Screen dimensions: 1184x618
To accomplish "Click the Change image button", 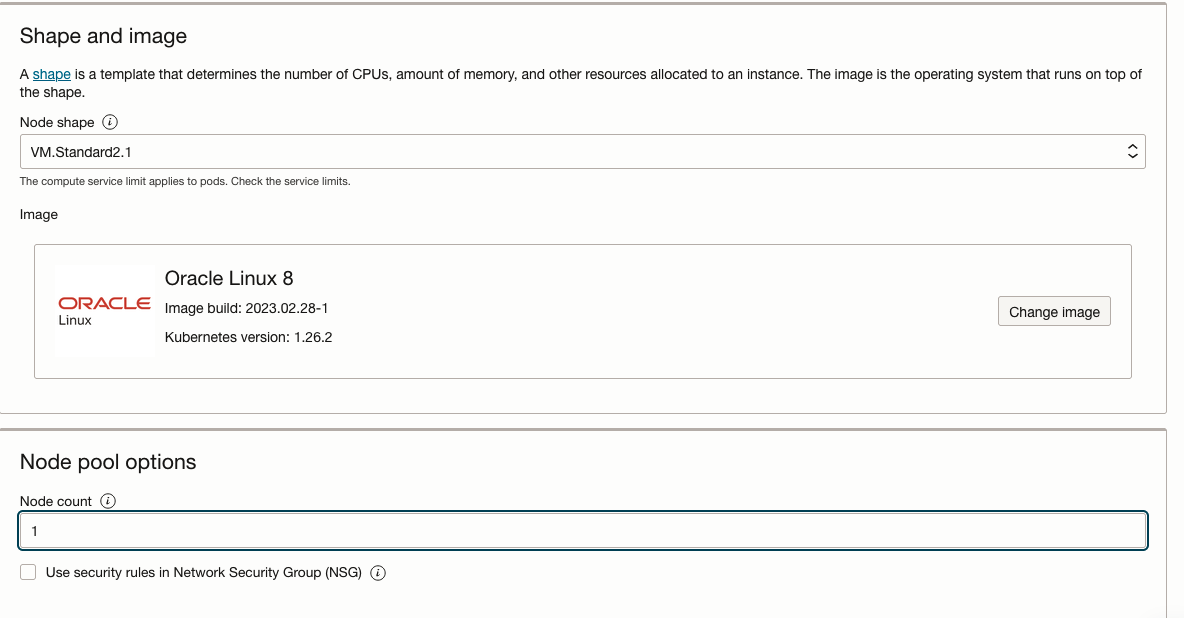I will click(1054, 311).
